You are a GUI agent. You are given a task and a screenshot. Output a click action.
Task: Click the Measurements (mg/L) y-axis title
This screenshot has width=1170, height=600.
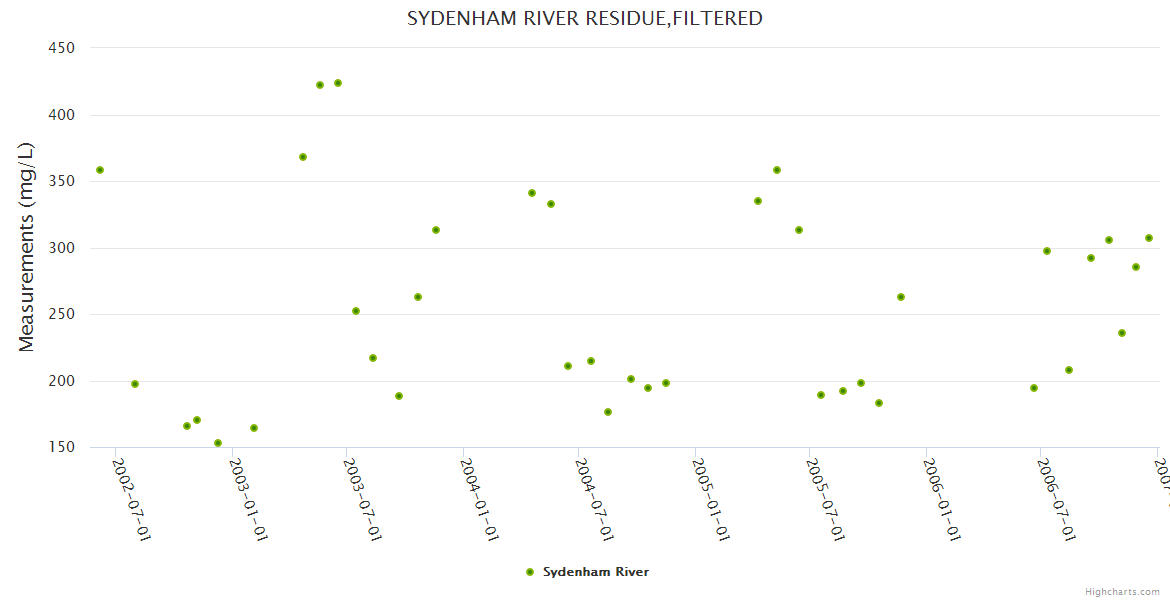(x=27, y=247)
